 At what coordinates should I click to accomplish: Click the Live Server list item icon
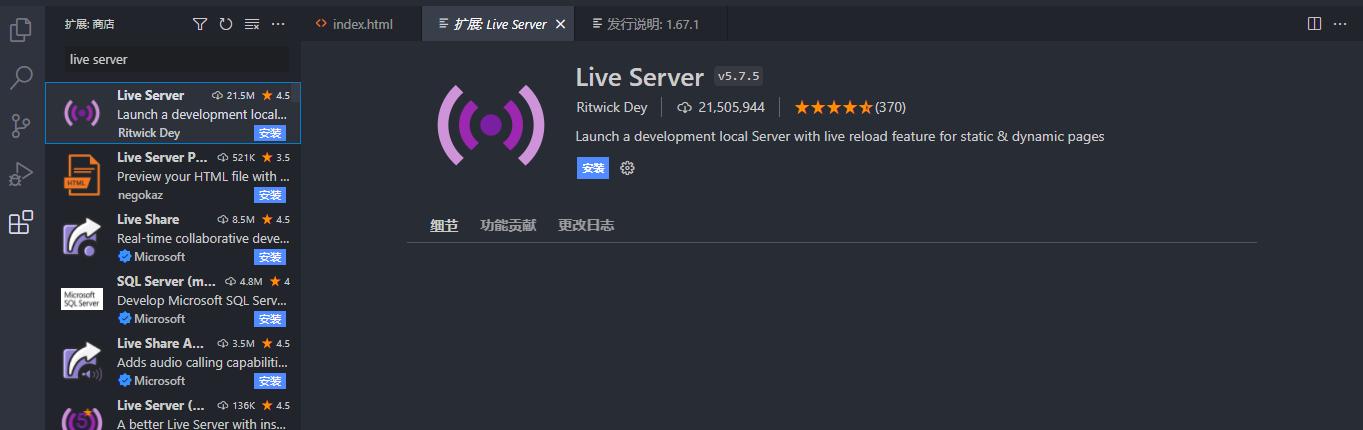coord(82,113)
